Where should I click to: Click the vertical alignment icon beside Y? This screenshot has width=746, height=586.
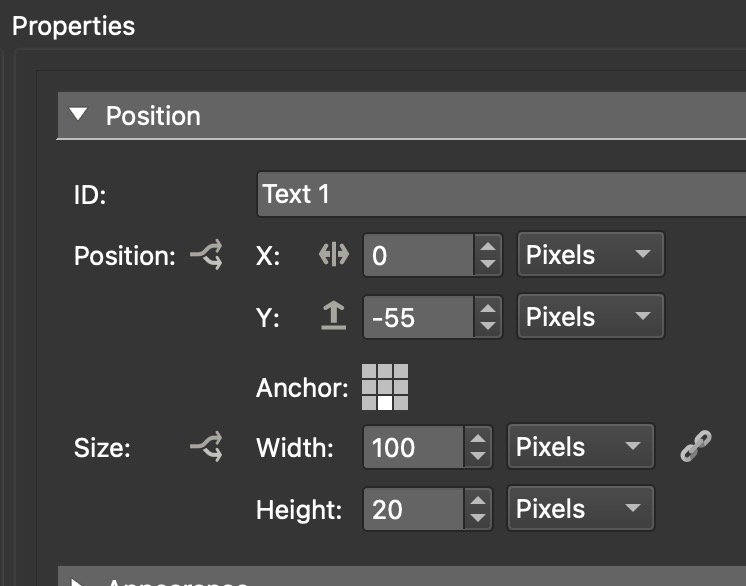click(x=333, y=318)
